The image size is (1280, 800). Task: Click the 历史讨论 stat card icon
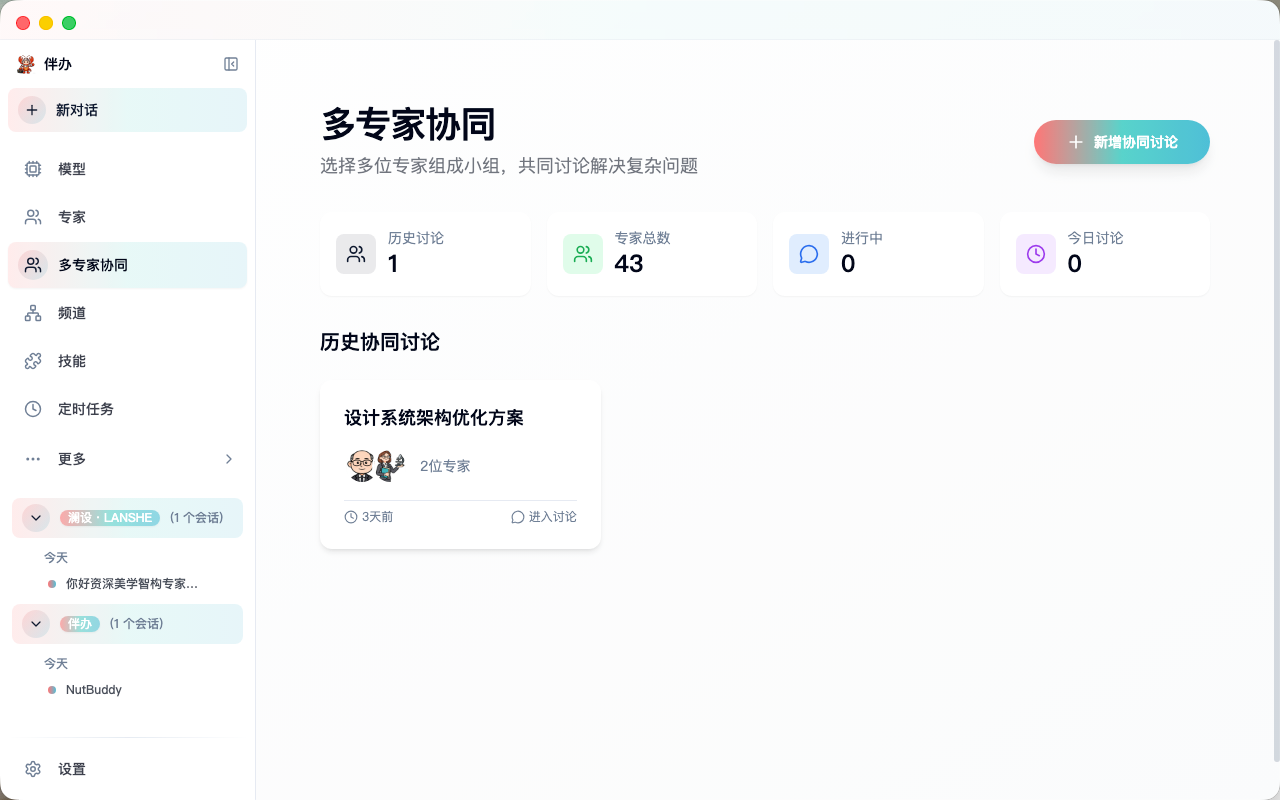pyautogui.click(x=356, y=254)
